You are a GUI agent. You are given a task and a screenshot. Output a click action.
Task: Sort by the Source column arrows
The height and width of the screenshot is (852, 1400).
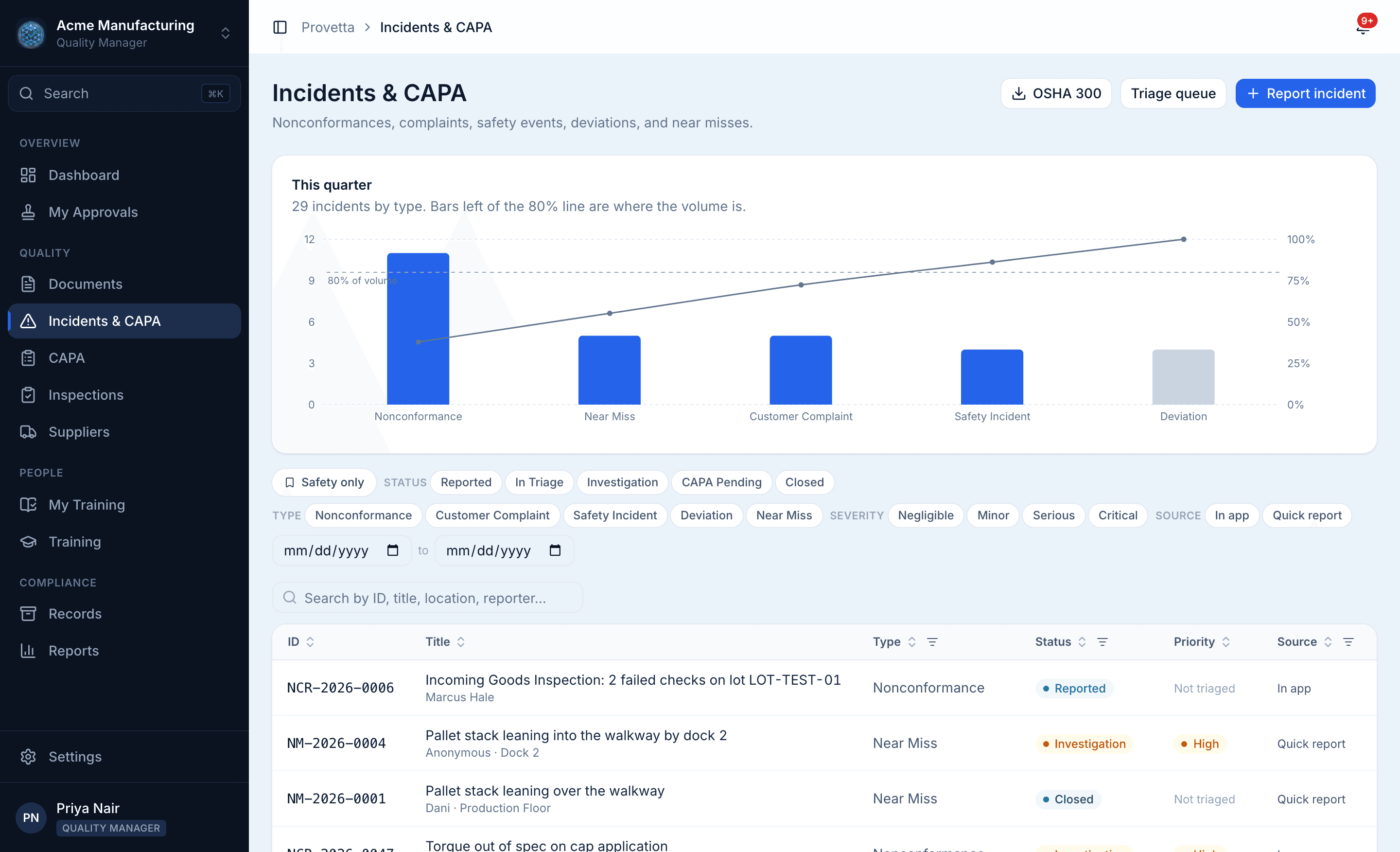[x=1328, y=642]
